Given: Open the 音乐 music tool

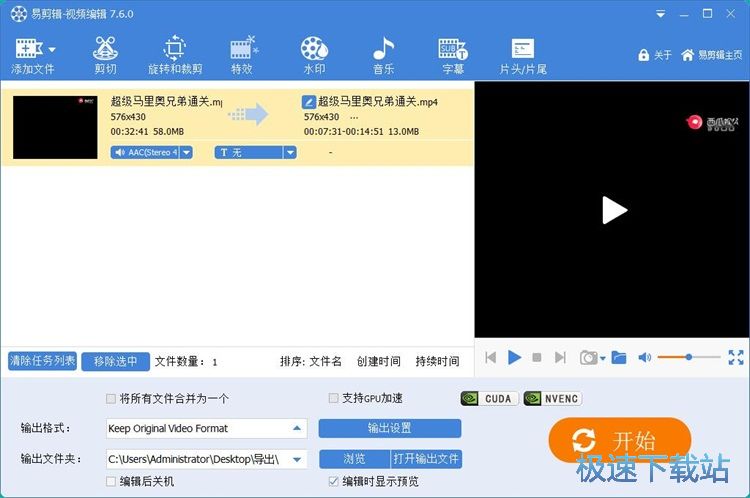Looking at the screenshot, I should (384, 55).
